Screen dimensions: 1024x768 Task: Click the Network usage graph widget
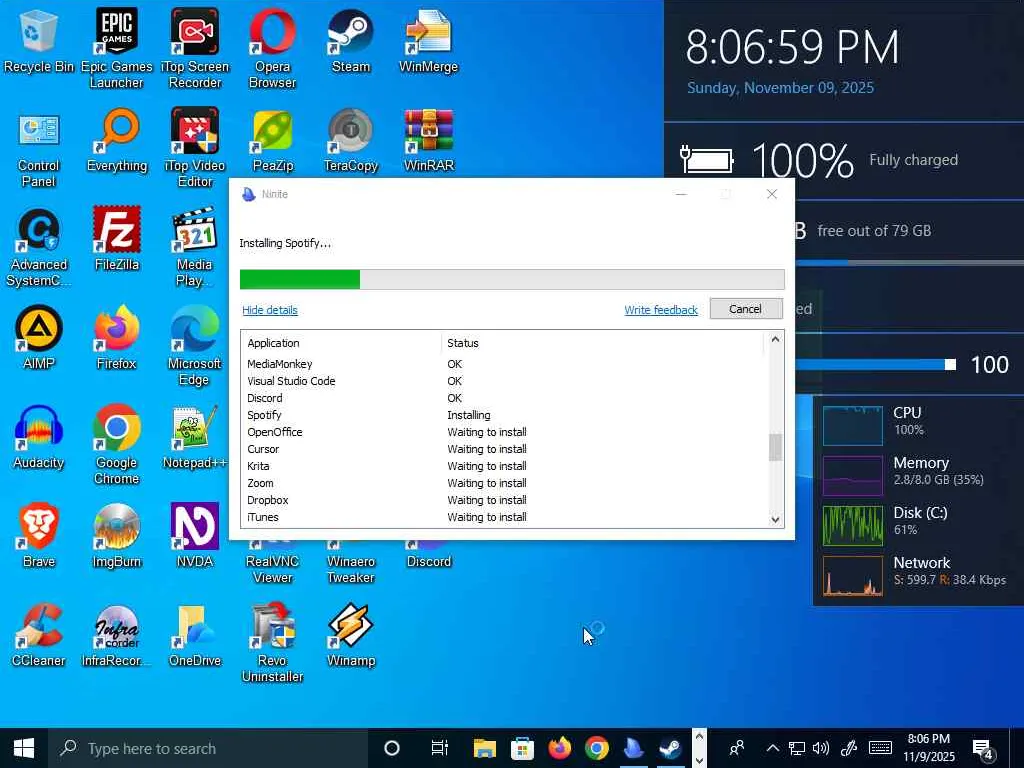pyautogui.click(x=852, y=576)
